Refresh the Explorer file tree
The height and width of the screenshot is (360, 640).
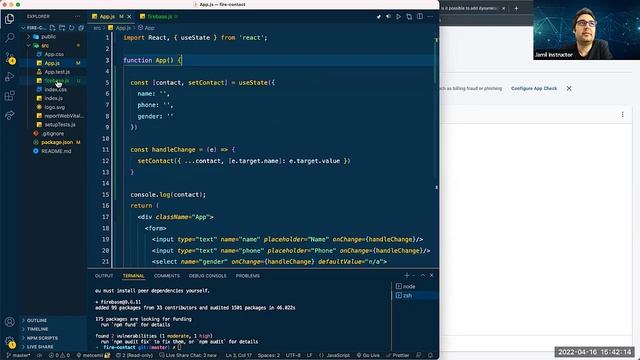pyautogui.click(x=71, y=28)
